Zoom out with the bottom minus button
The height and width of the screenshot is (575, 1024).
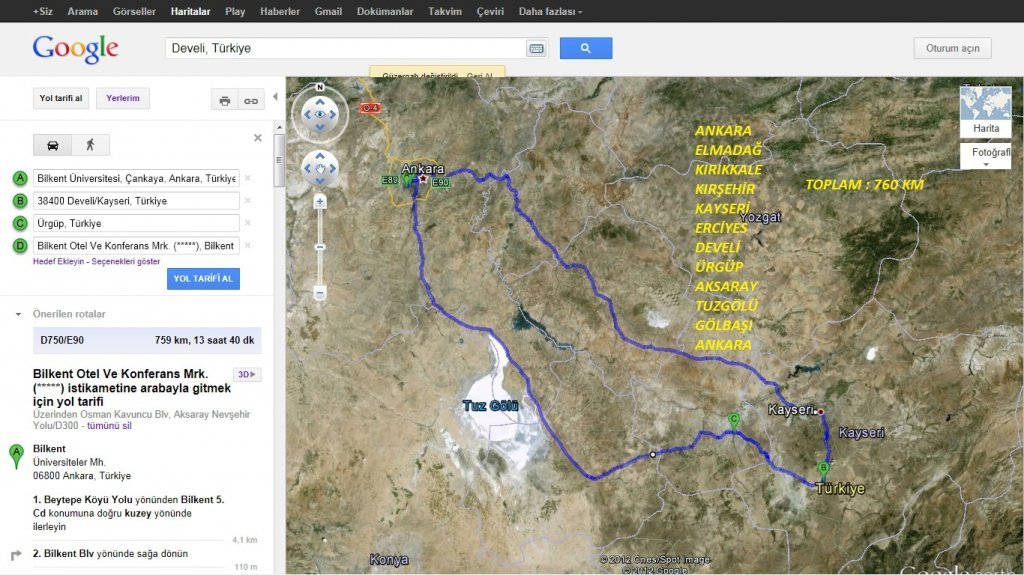320,293
